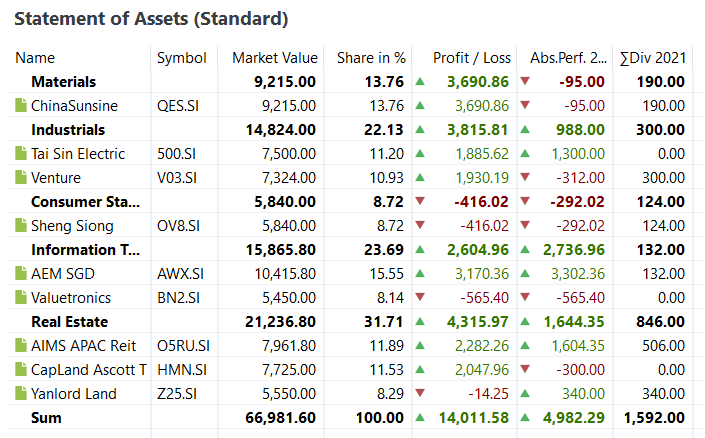Click the Tai Sin Electric security icon
The width and height of the screenshot is (705, 438).
(x=21, y=154)
